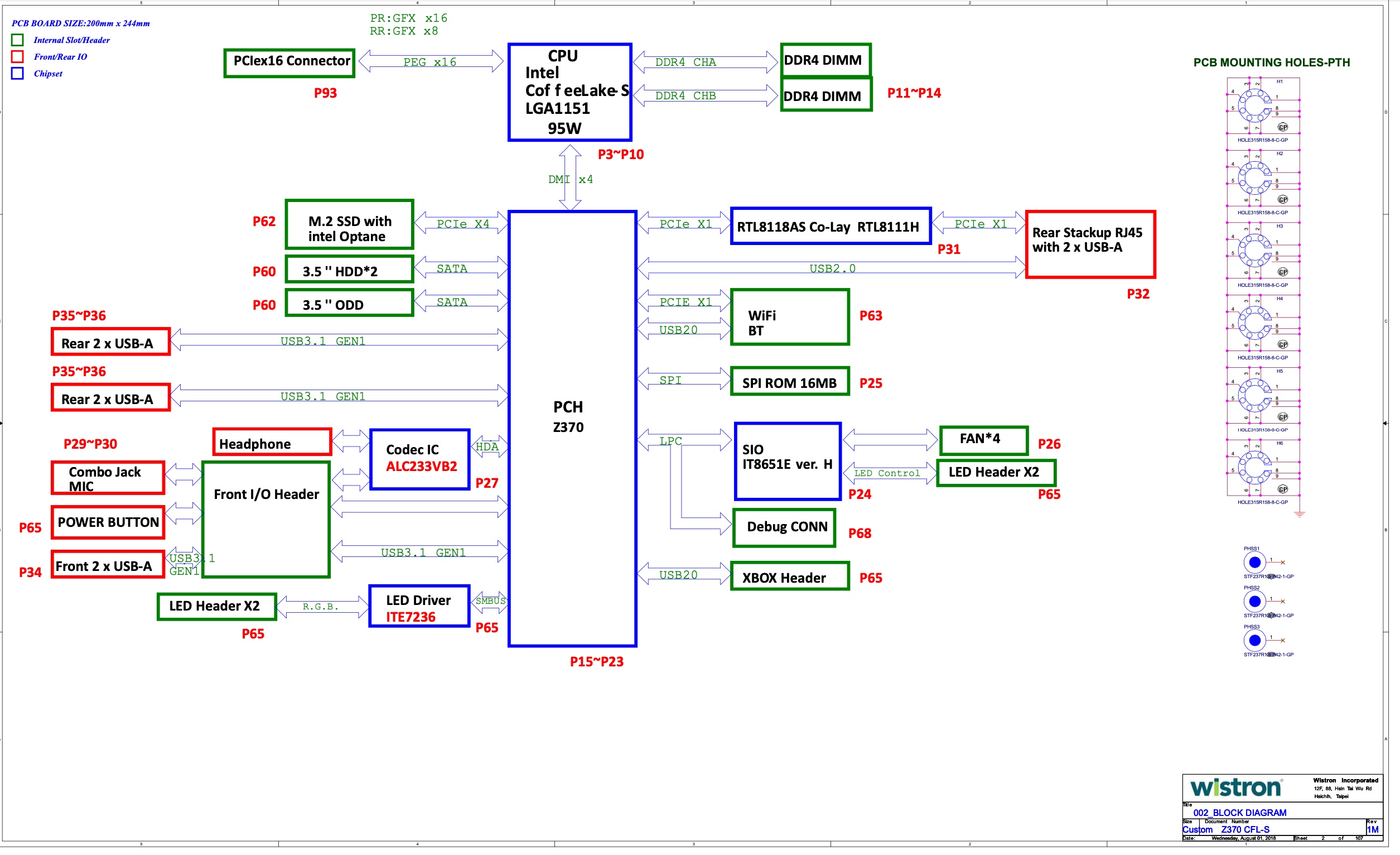
Task: Click the 3.5'' ODD block
Action: 349,302
